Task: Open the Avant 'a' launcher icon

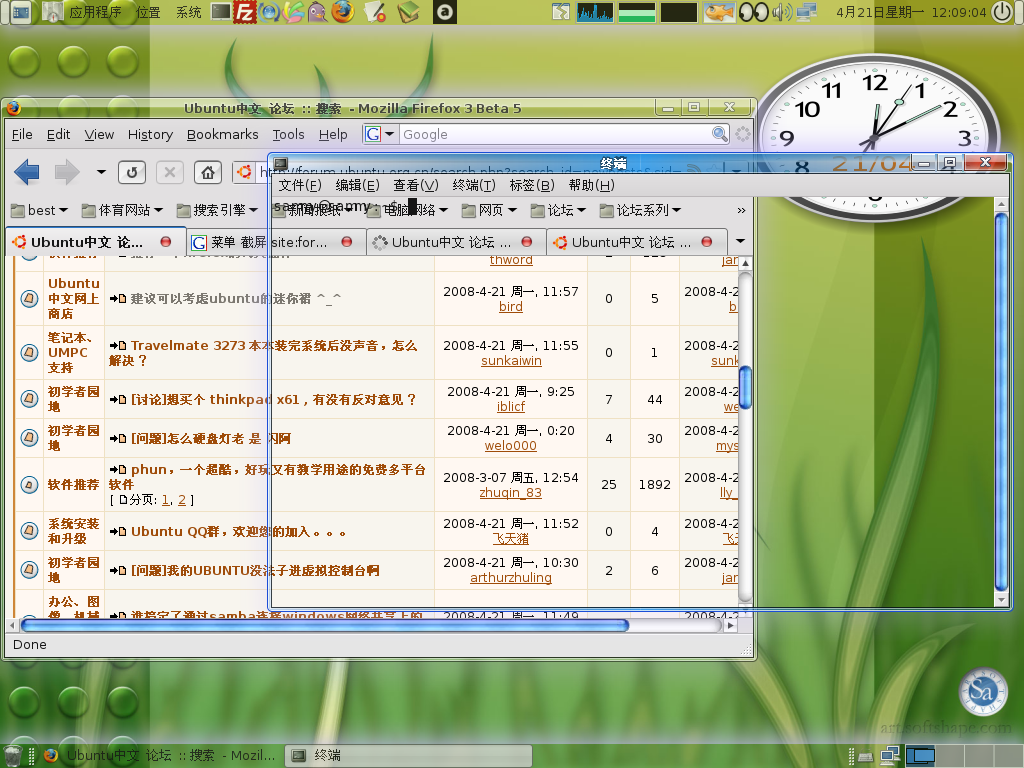Action: tap(445, 12)
